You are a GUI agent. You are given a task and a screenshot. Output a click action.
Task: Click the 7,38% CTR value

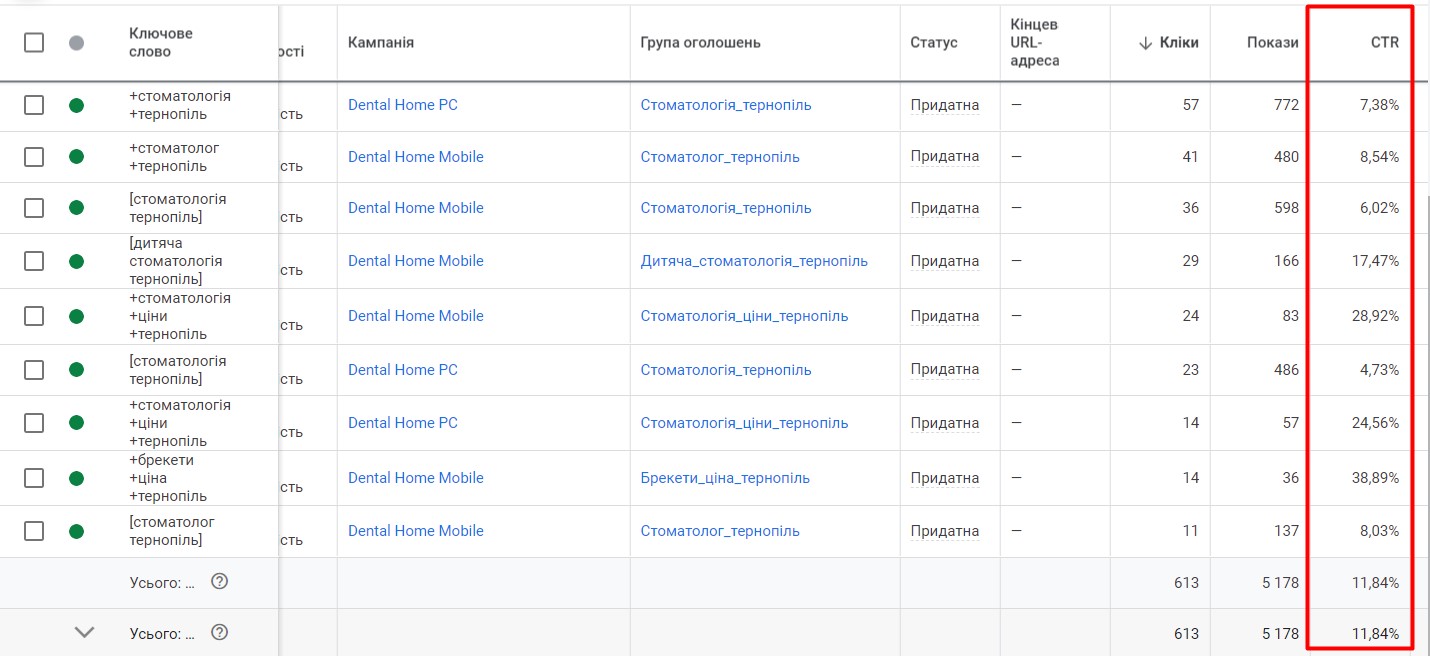(x=1379, y=105)
